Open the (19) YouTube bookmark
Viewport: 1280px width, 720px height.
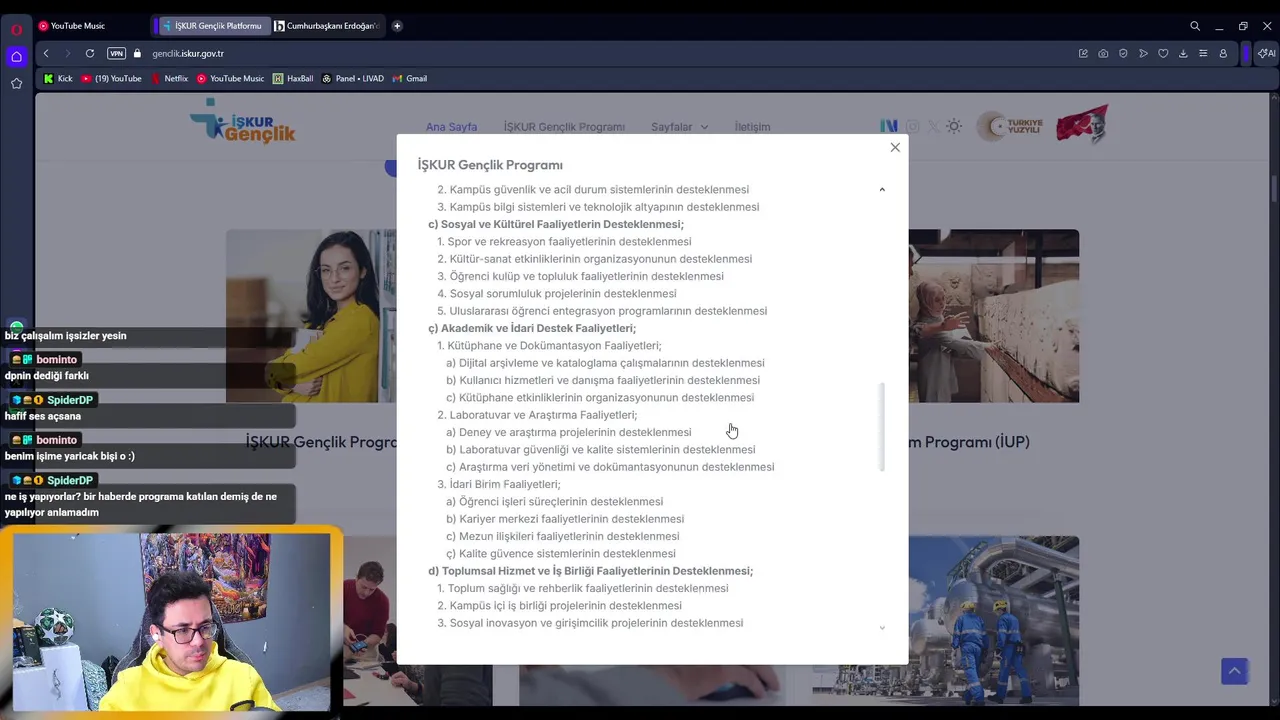(112, 78)
